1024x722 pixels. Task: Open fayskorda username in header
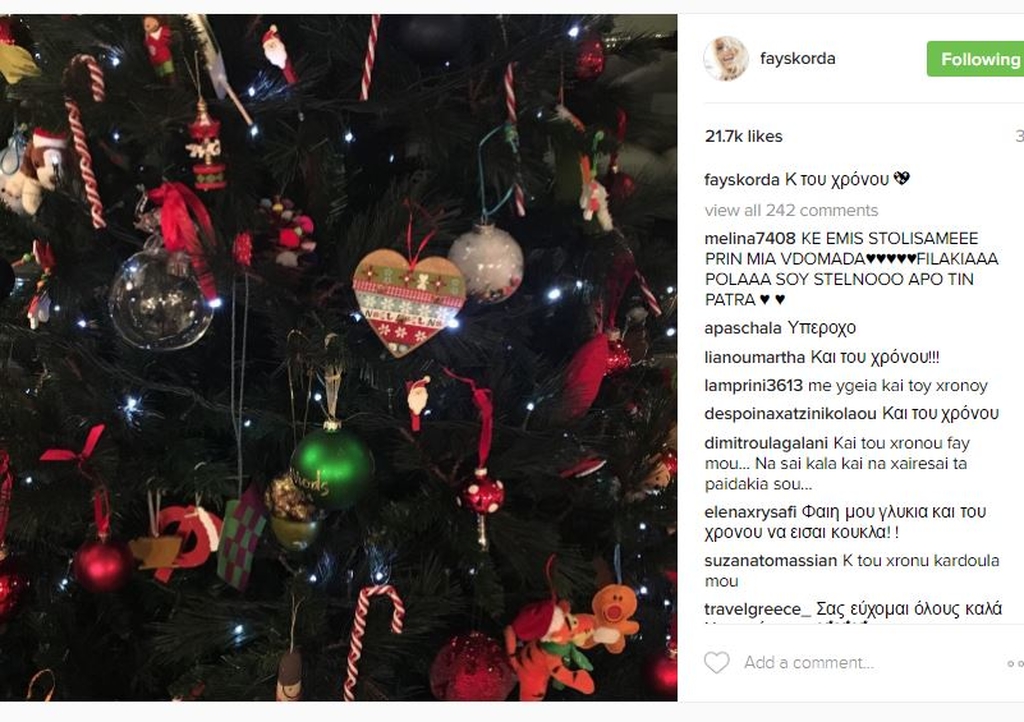click(x=797, y=58)
